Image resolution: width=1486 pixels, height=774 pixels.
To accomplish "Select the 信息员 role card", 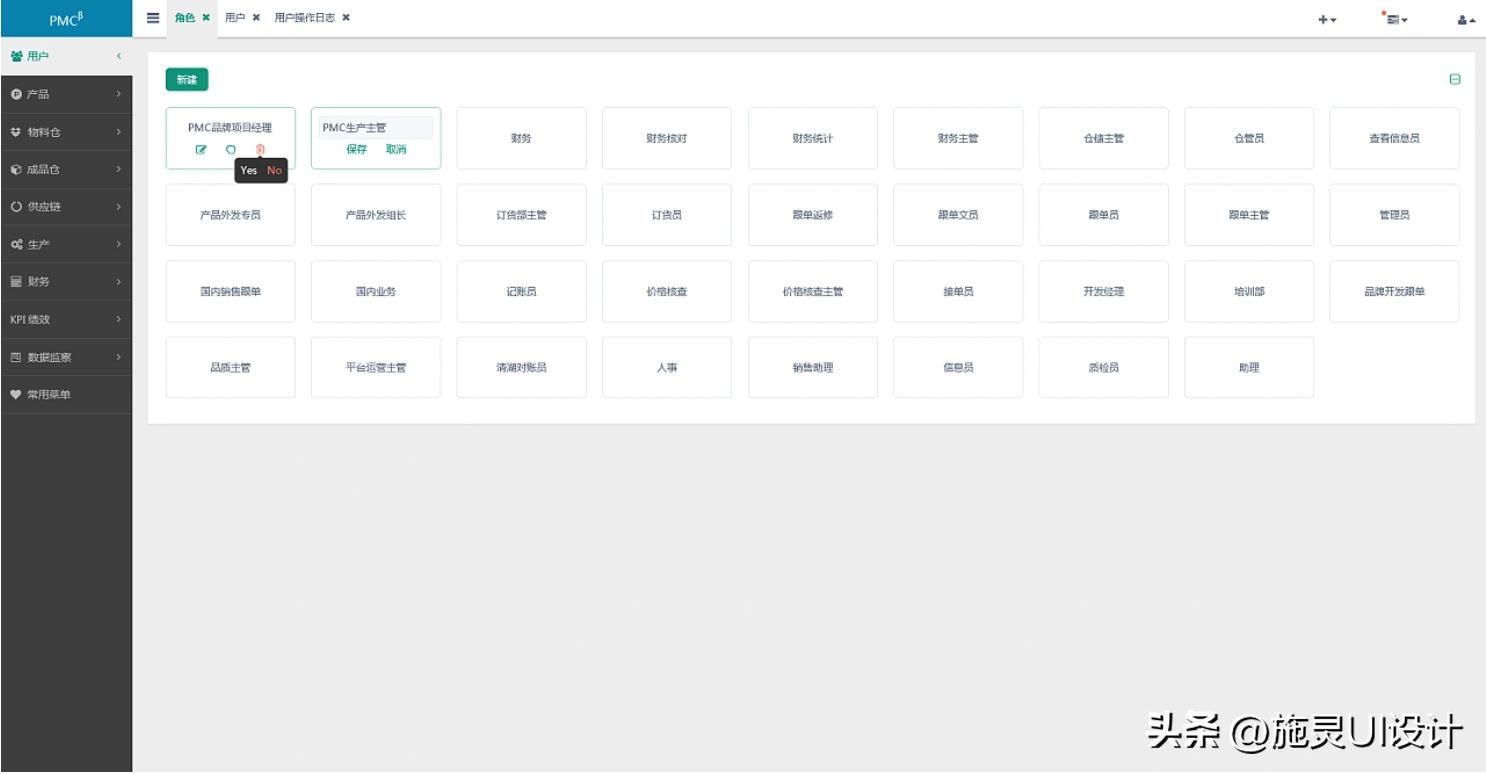I will (958, 368).
